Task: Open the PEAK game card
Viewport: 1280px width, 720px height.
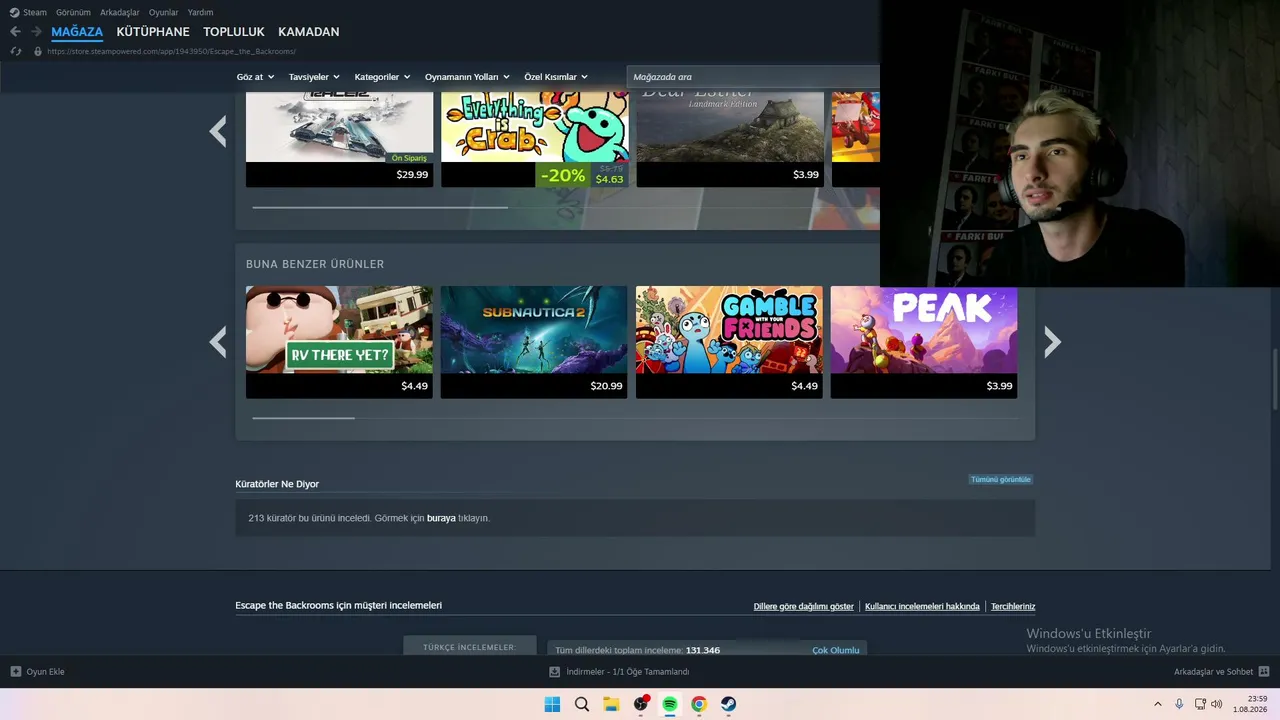Action: tap(924, 342)
